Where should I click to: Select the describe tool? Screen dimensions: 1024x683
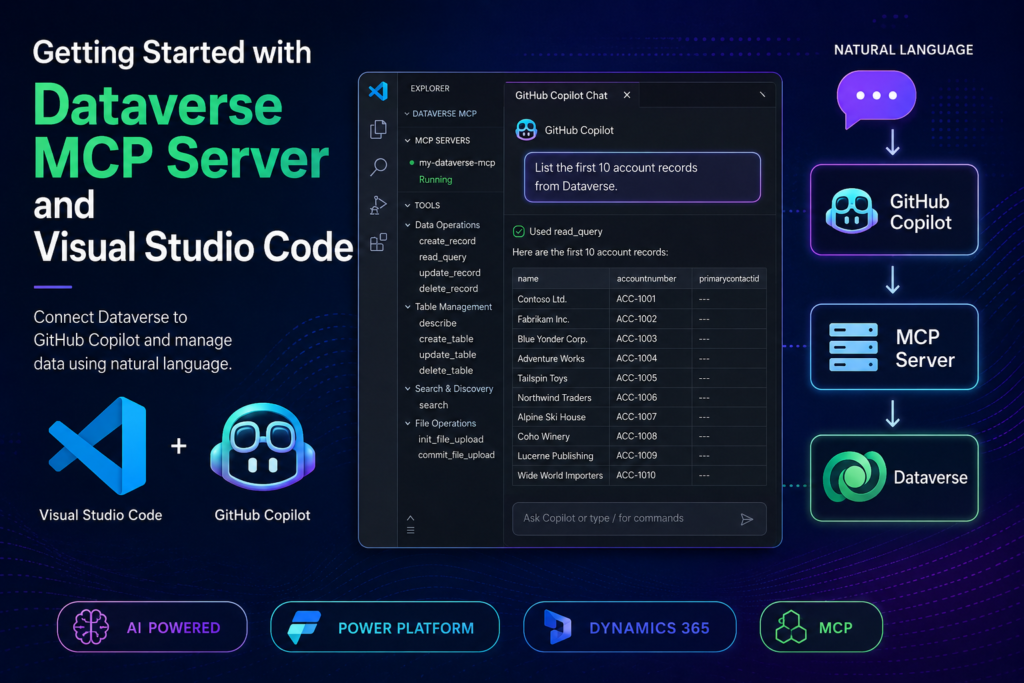(x=438, y=323)
